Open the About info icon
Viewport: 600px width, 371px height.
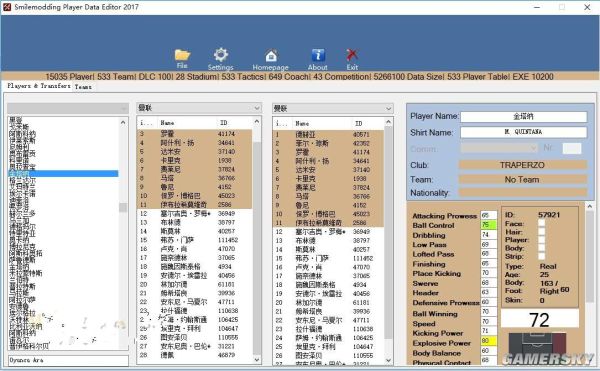[x=318, y=55]
